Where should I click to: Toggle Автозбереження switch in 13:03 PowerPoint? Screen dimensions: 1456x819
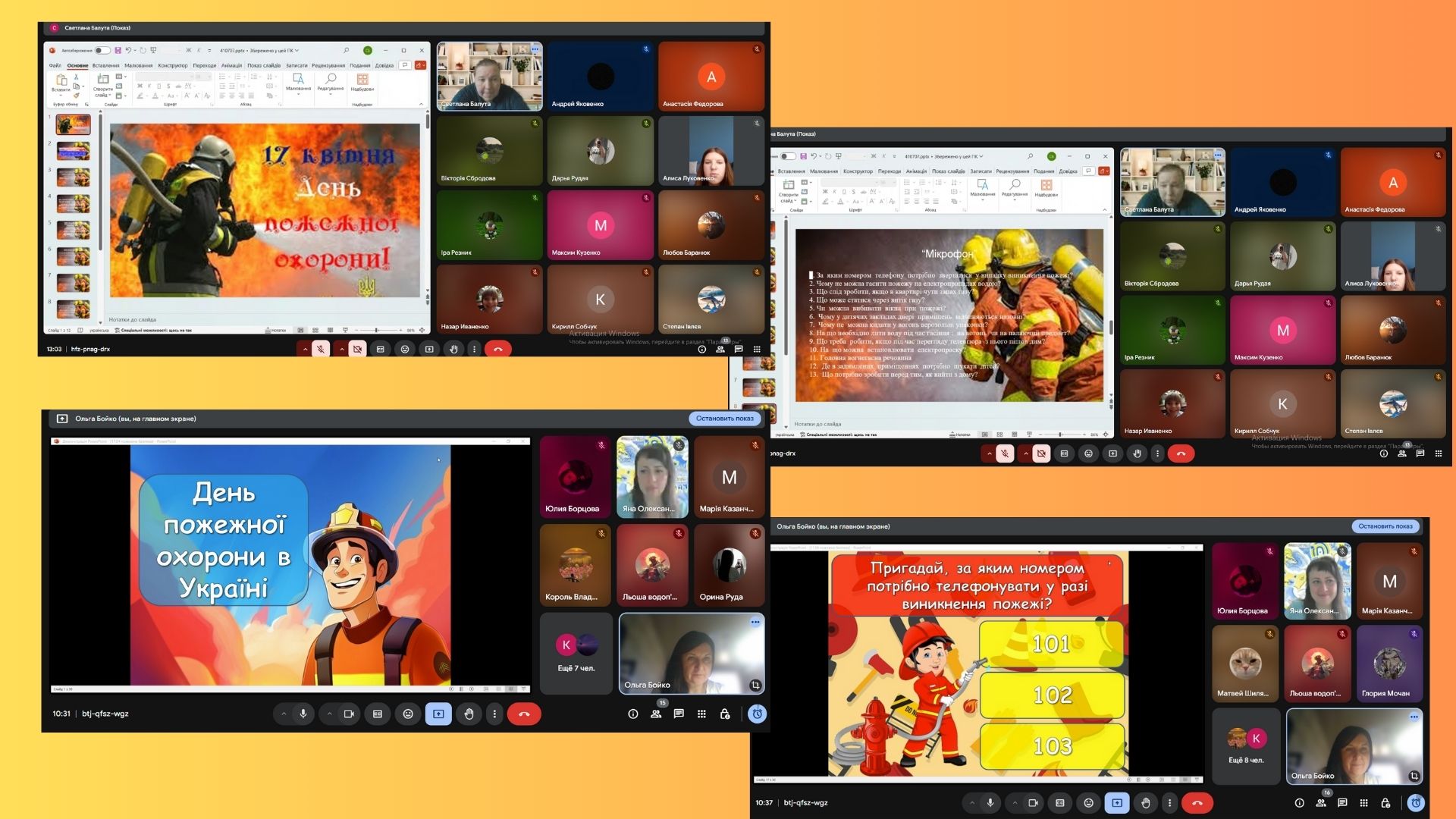(102, 50)
